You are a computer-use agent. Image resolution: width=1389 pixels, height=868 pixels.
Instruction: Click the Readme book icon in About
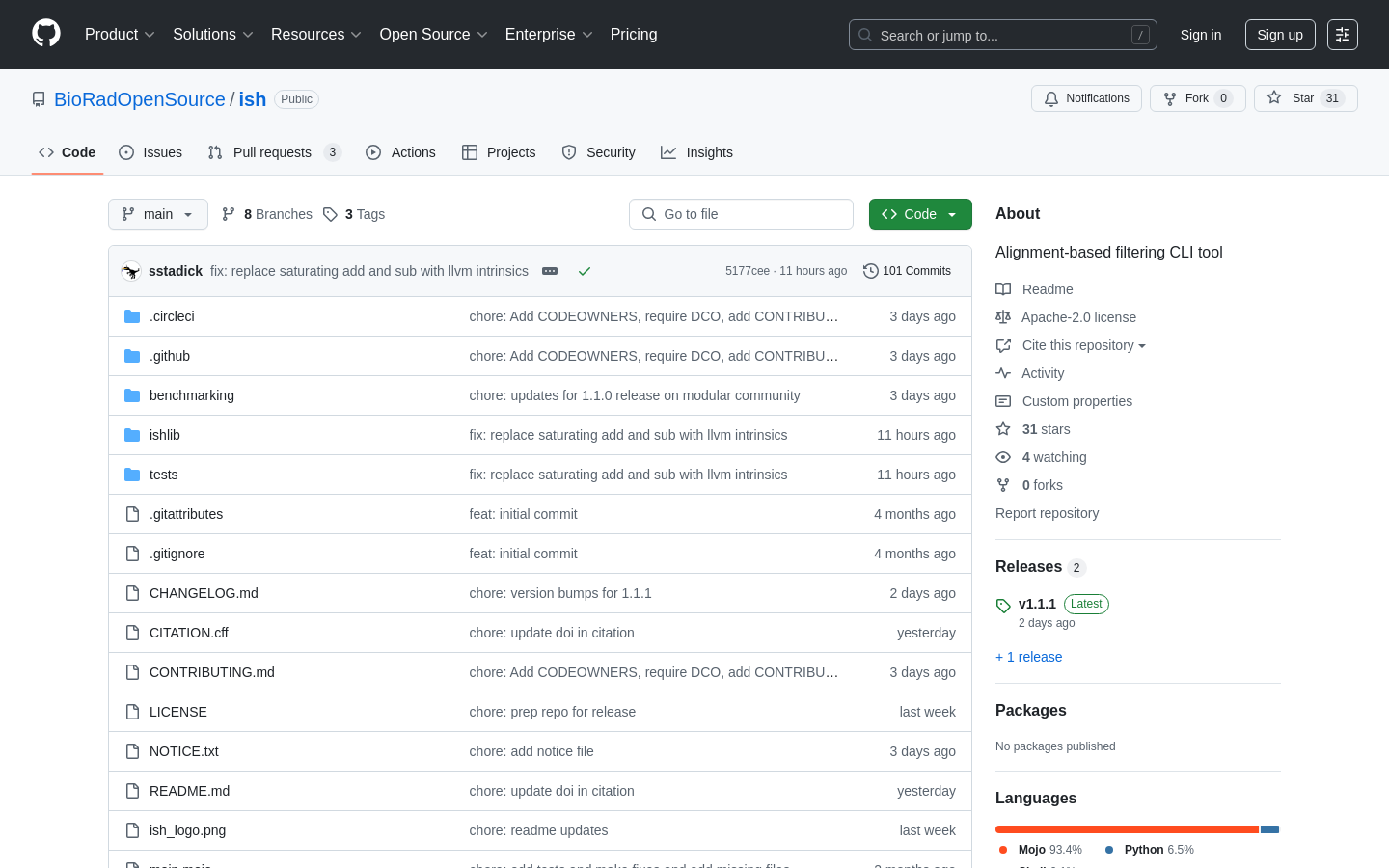pyautogui.click(x=1003, y=289)
